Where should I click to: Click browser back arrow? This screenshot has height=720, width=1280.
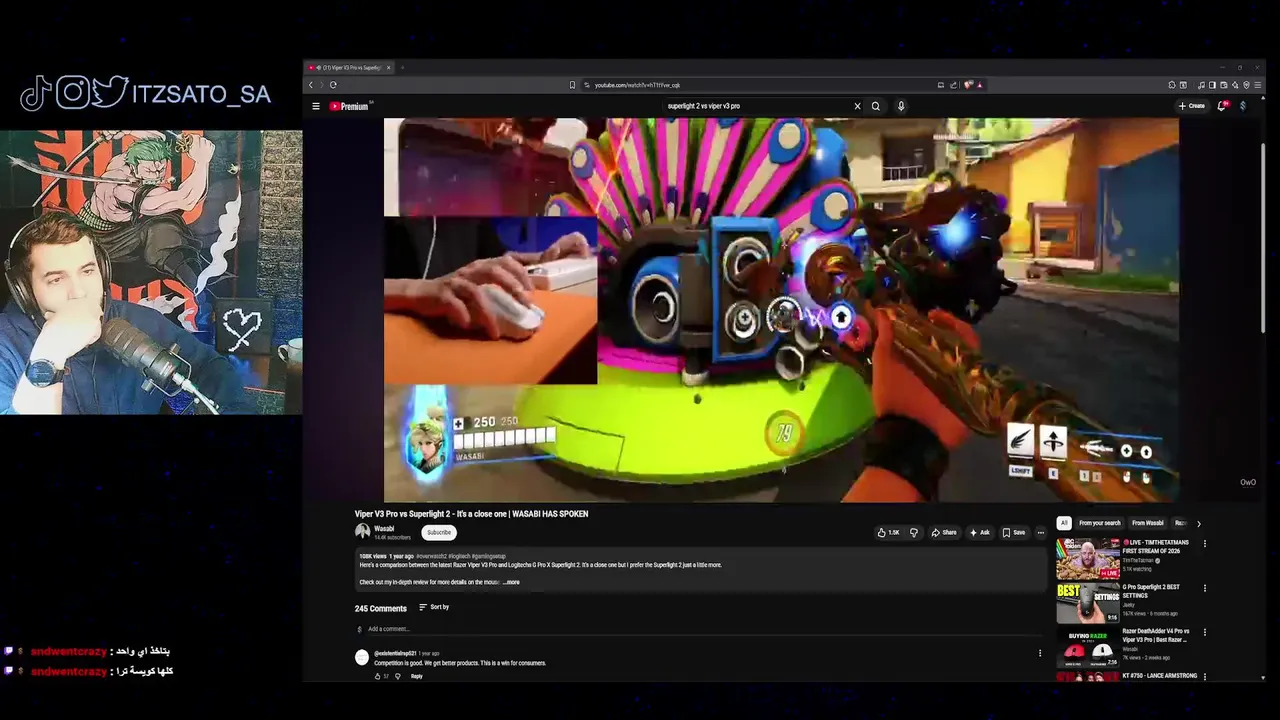tap(311, 85)
